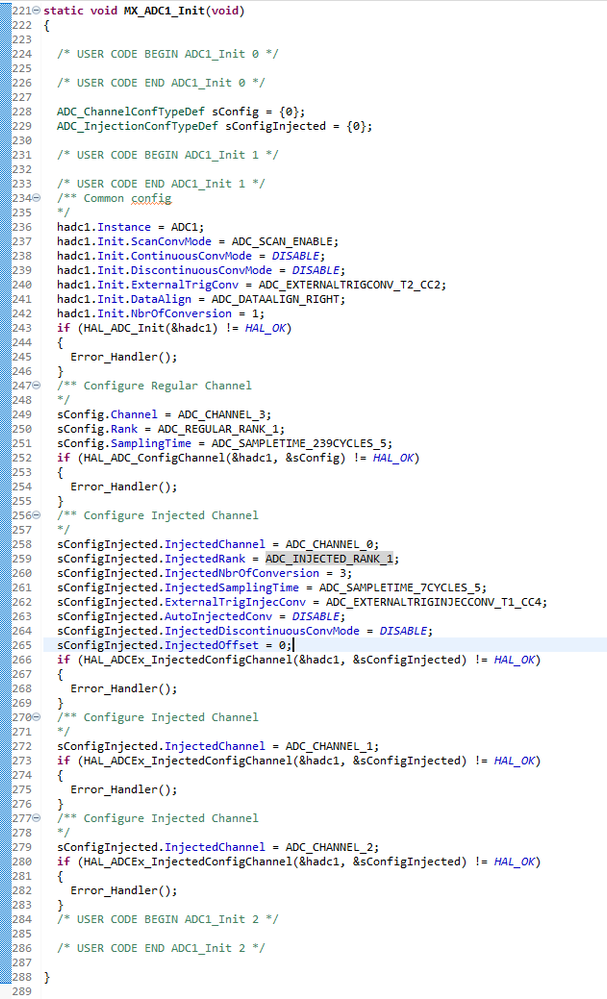
Task: Click HAL_ADC_ConfigChannel call on line 252
Action: pos(154,457)
